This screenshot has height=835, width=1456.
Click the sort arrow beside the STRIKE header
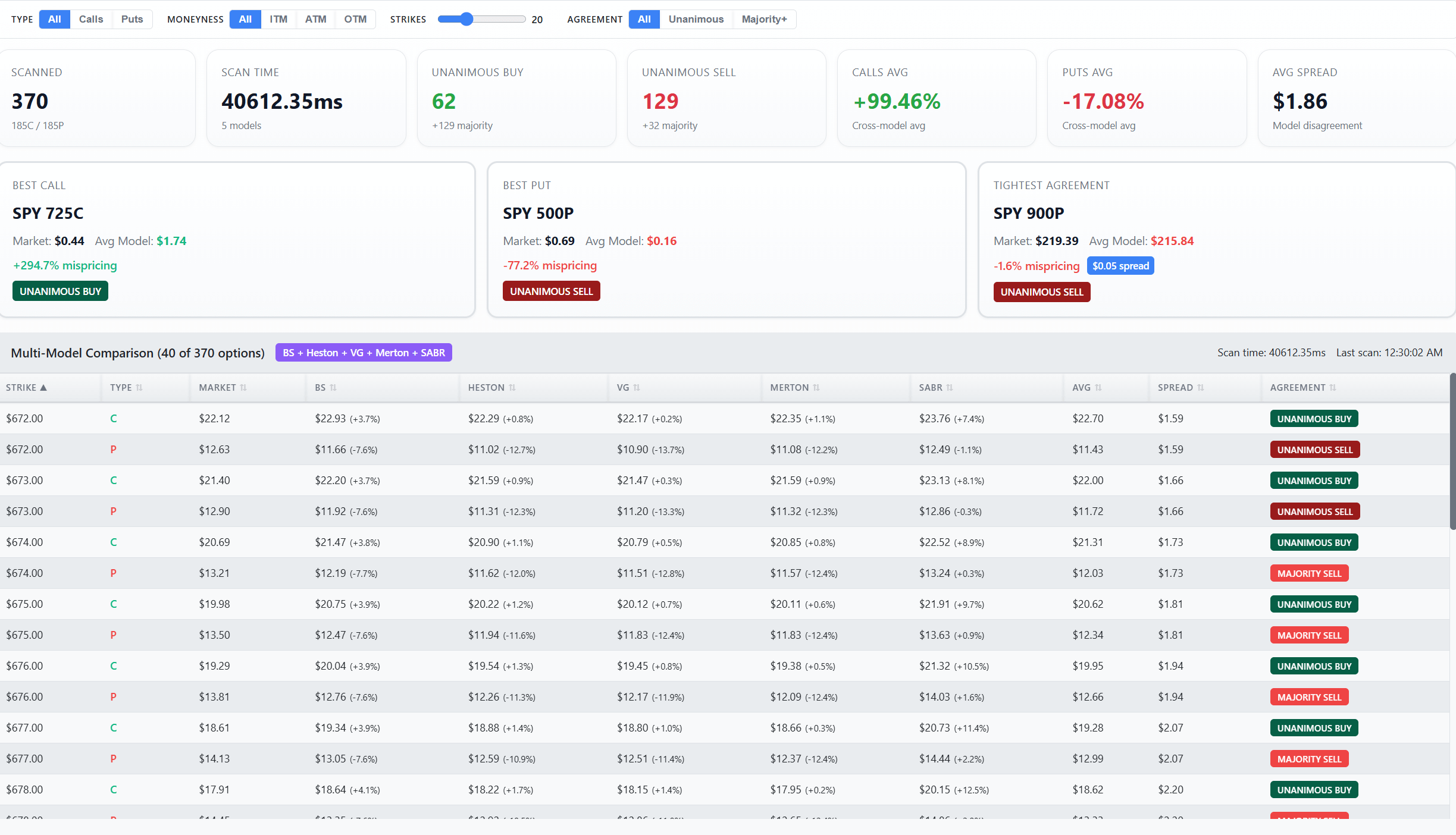(x=43, y=388)
